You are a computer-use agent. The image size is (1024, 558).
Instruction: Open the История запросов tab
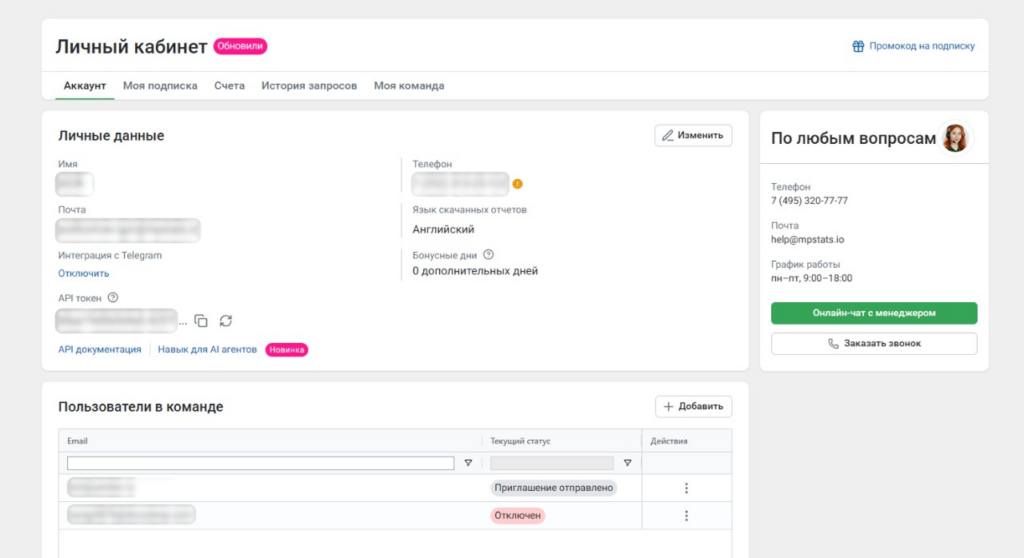[x=309, y=86]
